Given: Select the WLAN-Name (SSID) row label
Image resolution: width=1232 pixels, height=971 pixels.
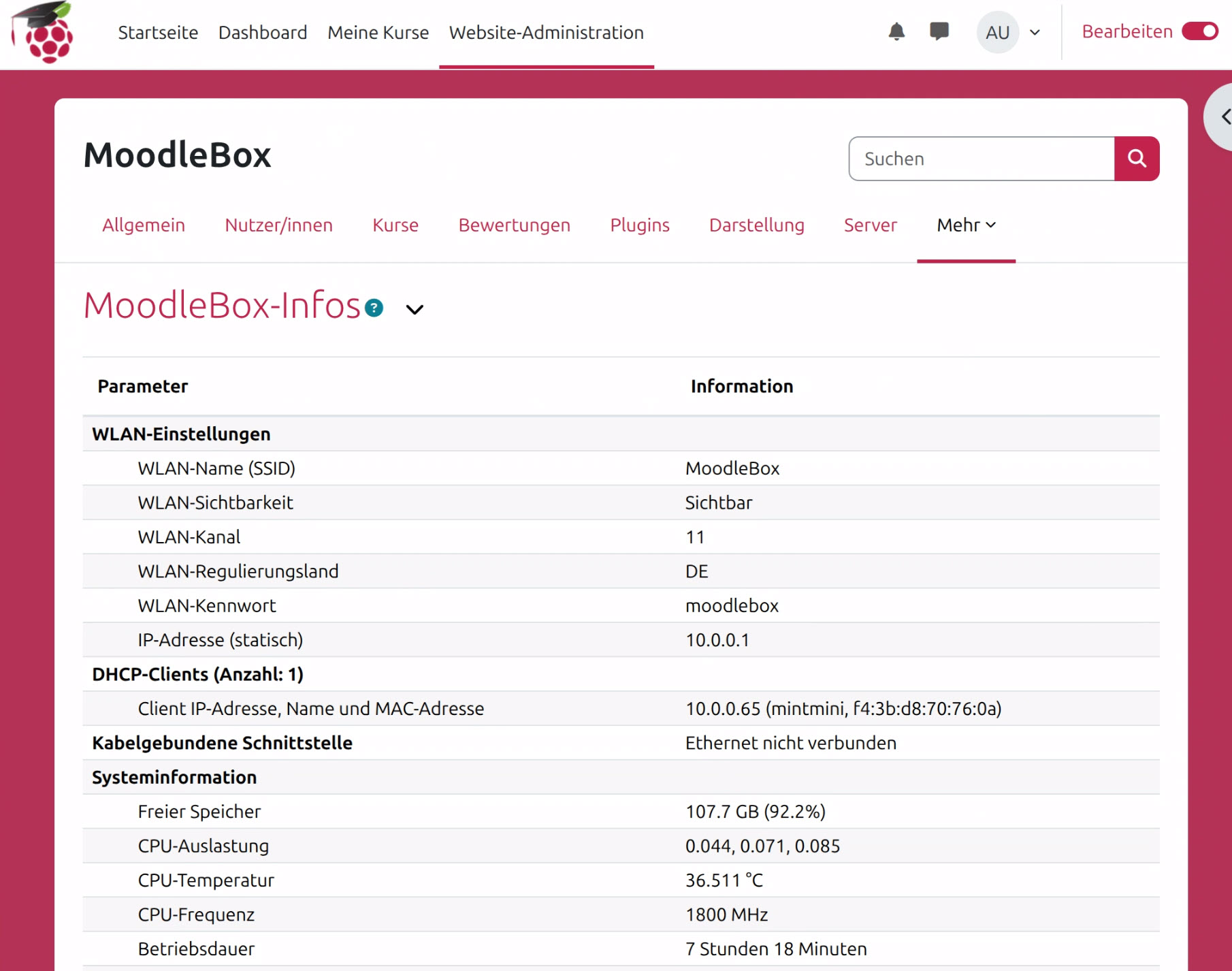Looking at the screenshot, I should (x=216, y=468).
